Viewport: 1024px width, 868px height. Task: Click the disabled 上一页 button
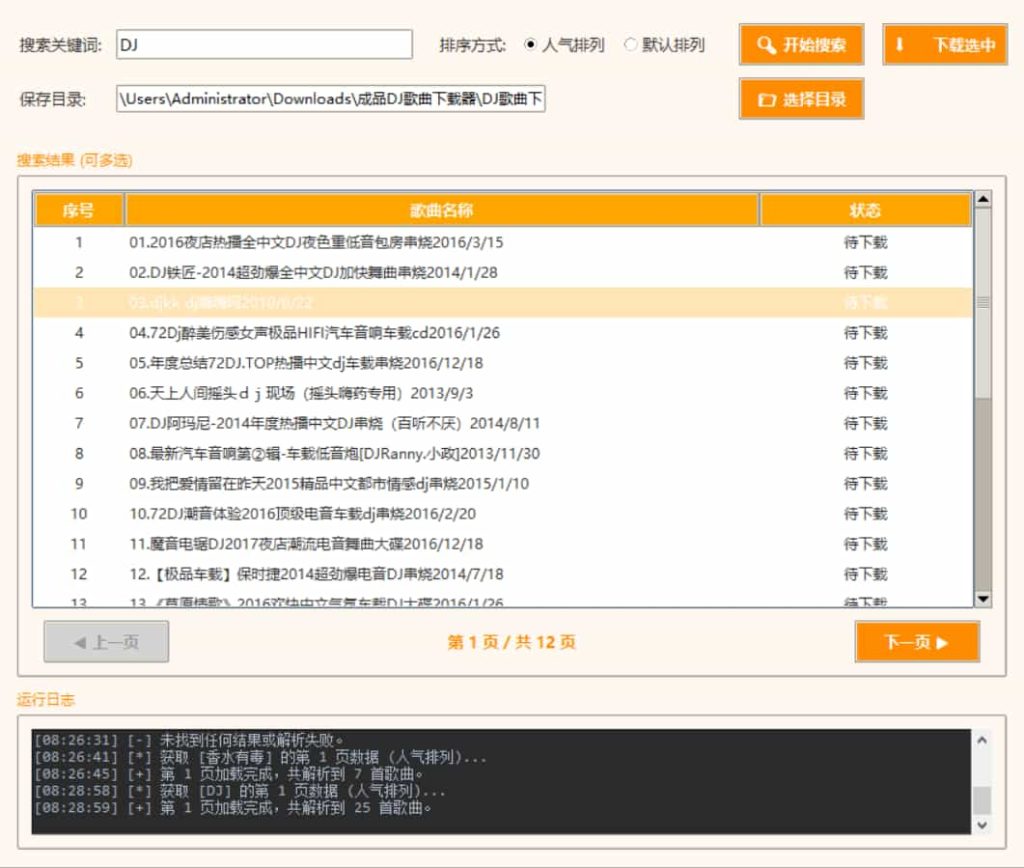point(106,642)
